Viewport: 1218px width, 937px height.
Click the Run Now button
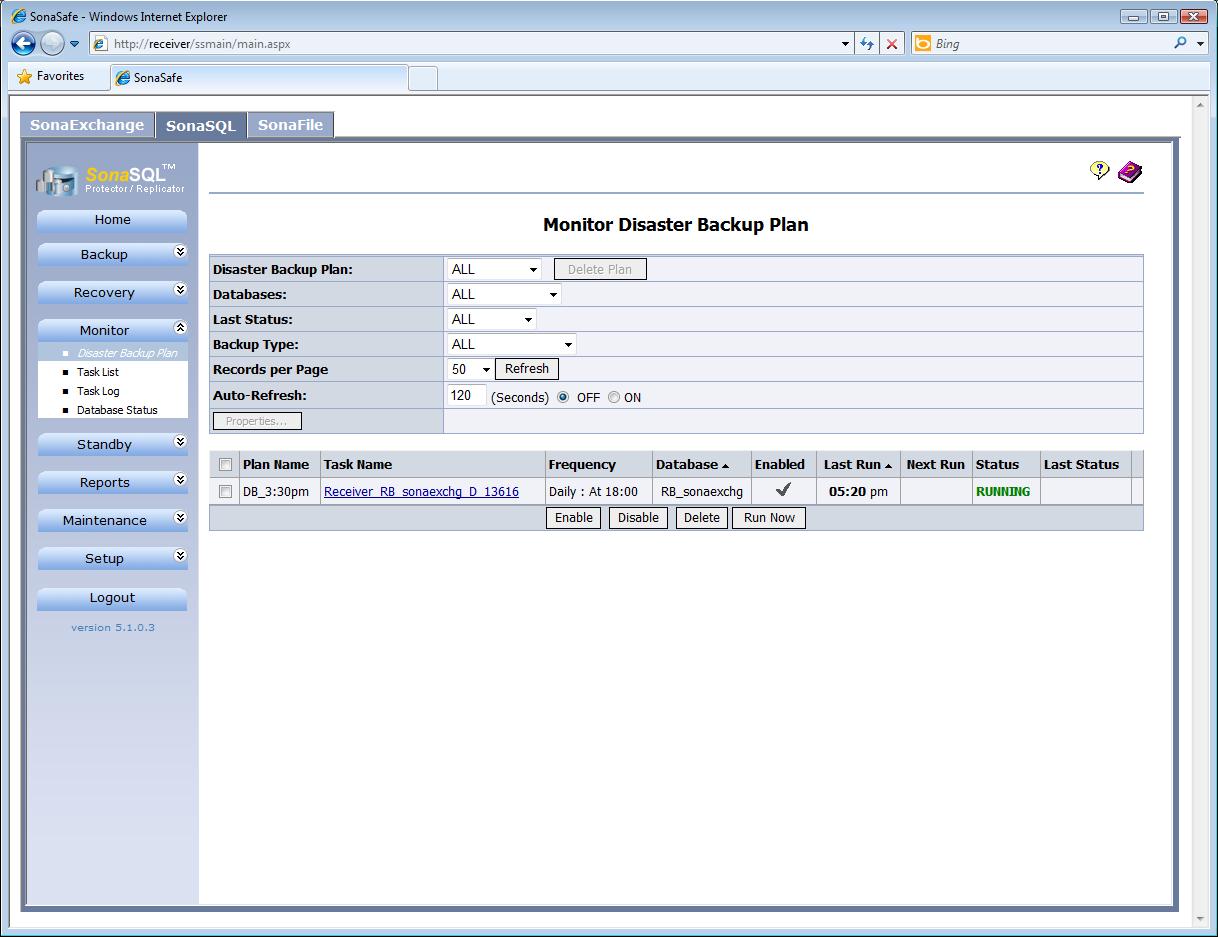coord(768,518)
